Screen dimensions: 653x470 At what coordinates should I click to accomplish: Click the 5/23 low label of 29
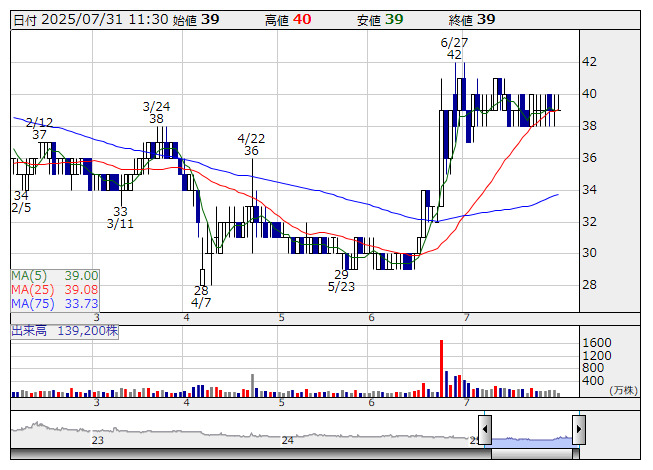point(341,281)
